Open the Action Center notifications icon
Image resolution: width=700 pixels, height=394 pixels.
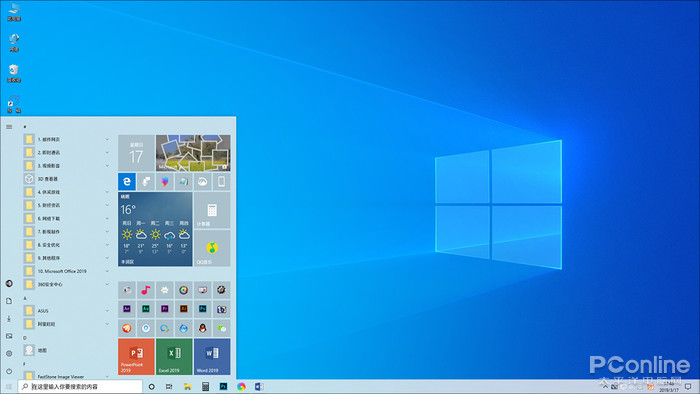pyautogui.click(x=688, y=386)
